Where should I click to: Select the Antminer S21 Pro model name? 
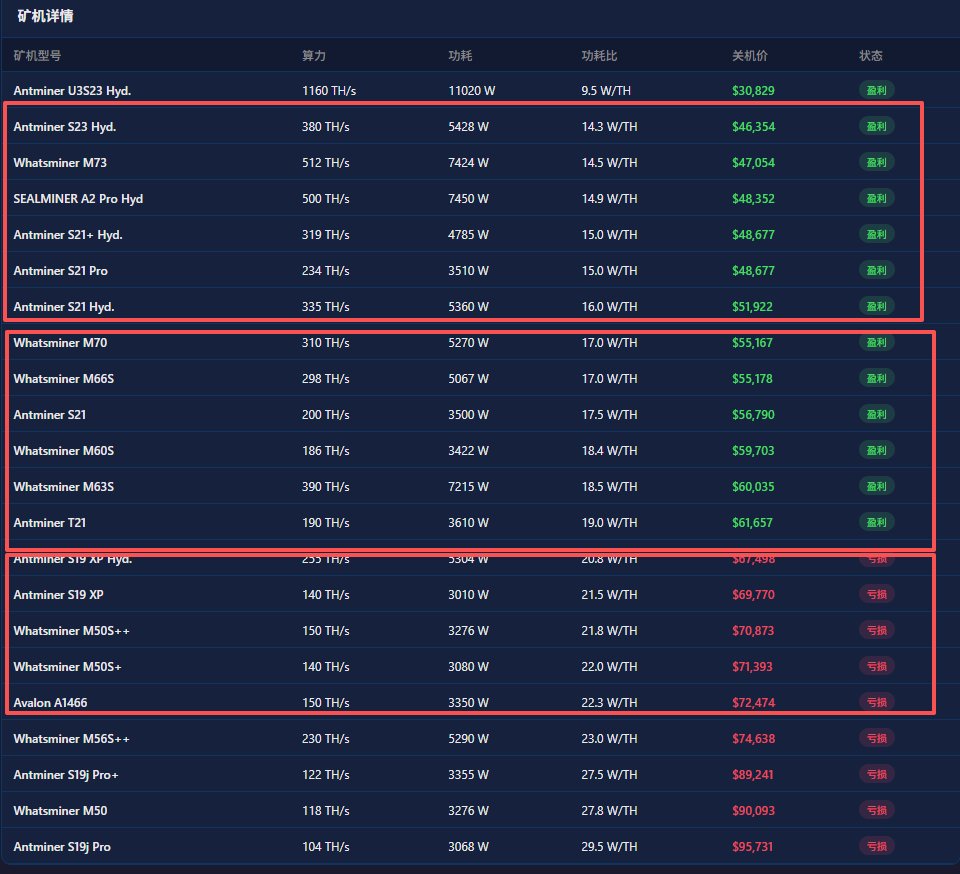click(61, 271)
